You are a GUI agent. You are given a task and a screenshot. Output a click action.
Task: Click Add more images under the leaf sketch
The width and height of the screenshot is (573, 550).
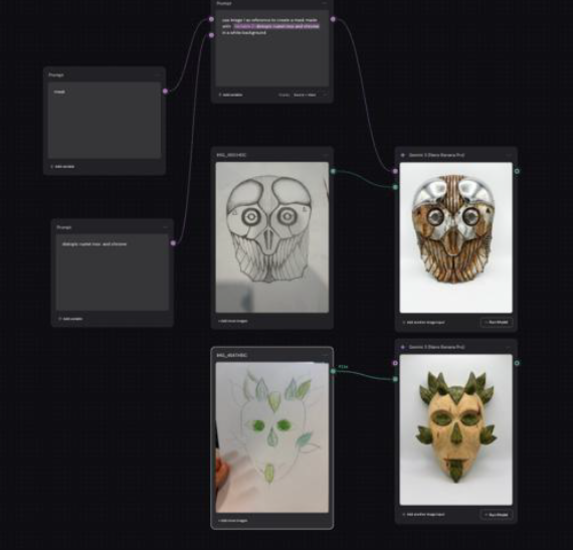pos(233,520)
